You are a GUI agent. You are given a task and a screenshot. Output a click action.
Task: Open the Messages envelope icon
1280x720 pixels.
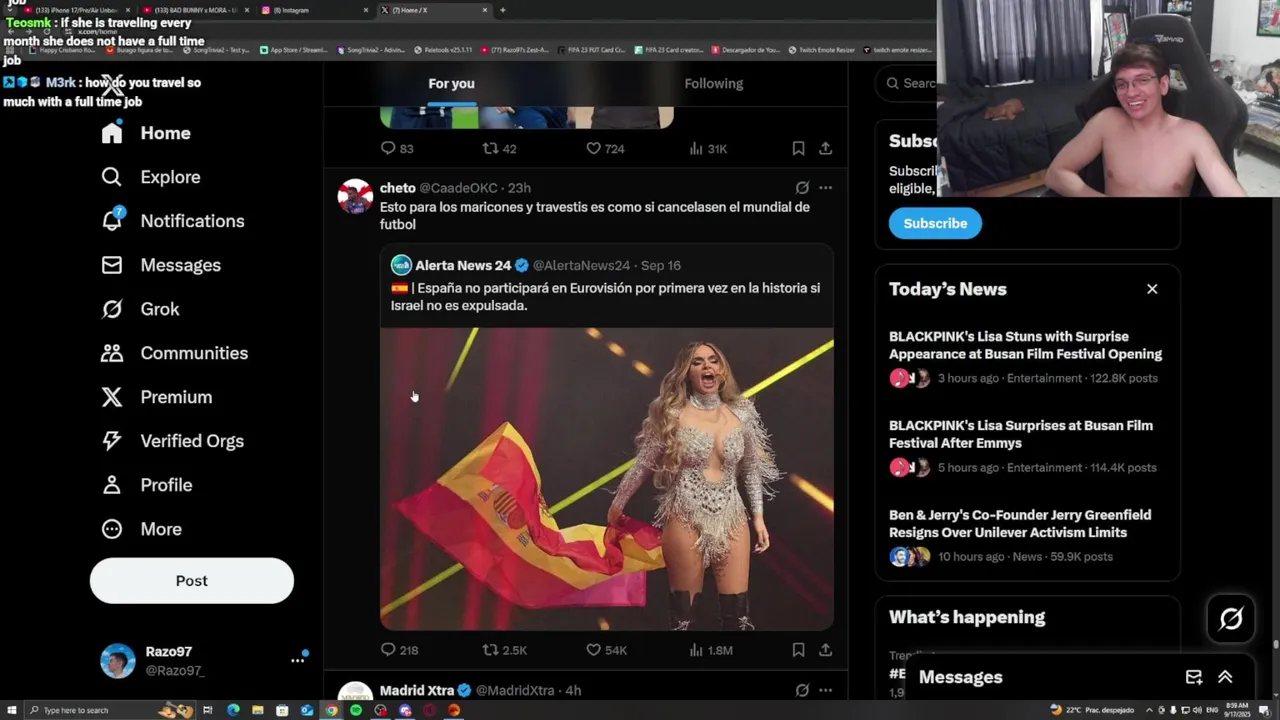pyautogui.click(x=111, y=265)
